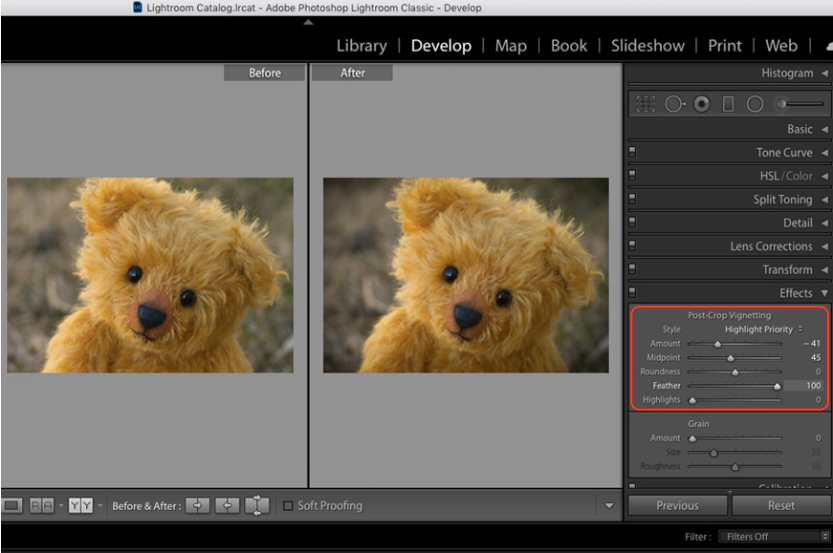Expand the Lens Corrections panel
833x553 pixels.
[824, 246]
